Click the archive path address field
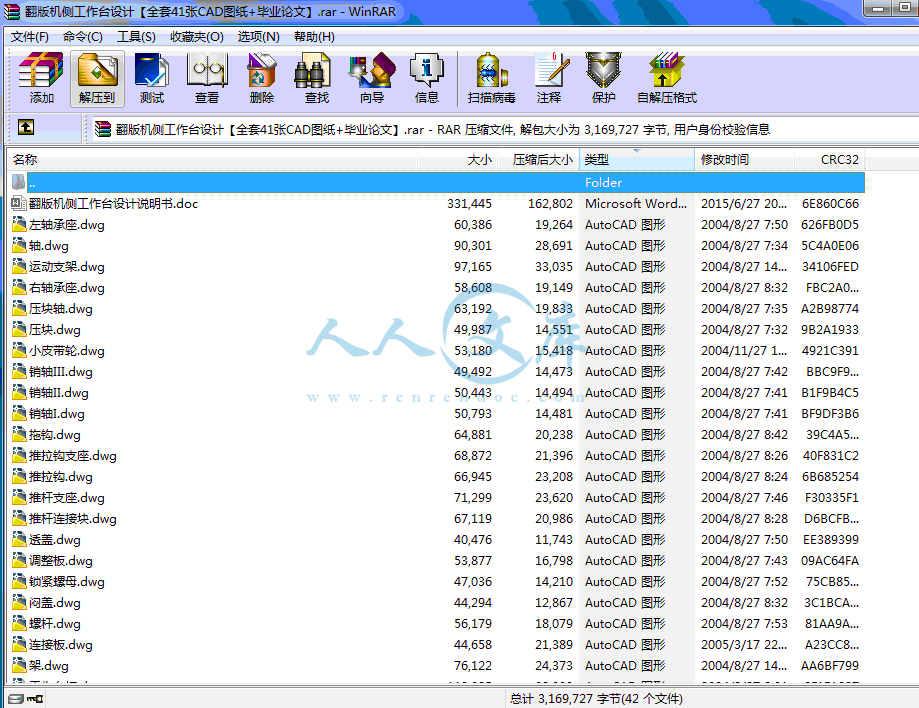The height and width of the screenshot is (708, 919). click(x=504, y=129)
